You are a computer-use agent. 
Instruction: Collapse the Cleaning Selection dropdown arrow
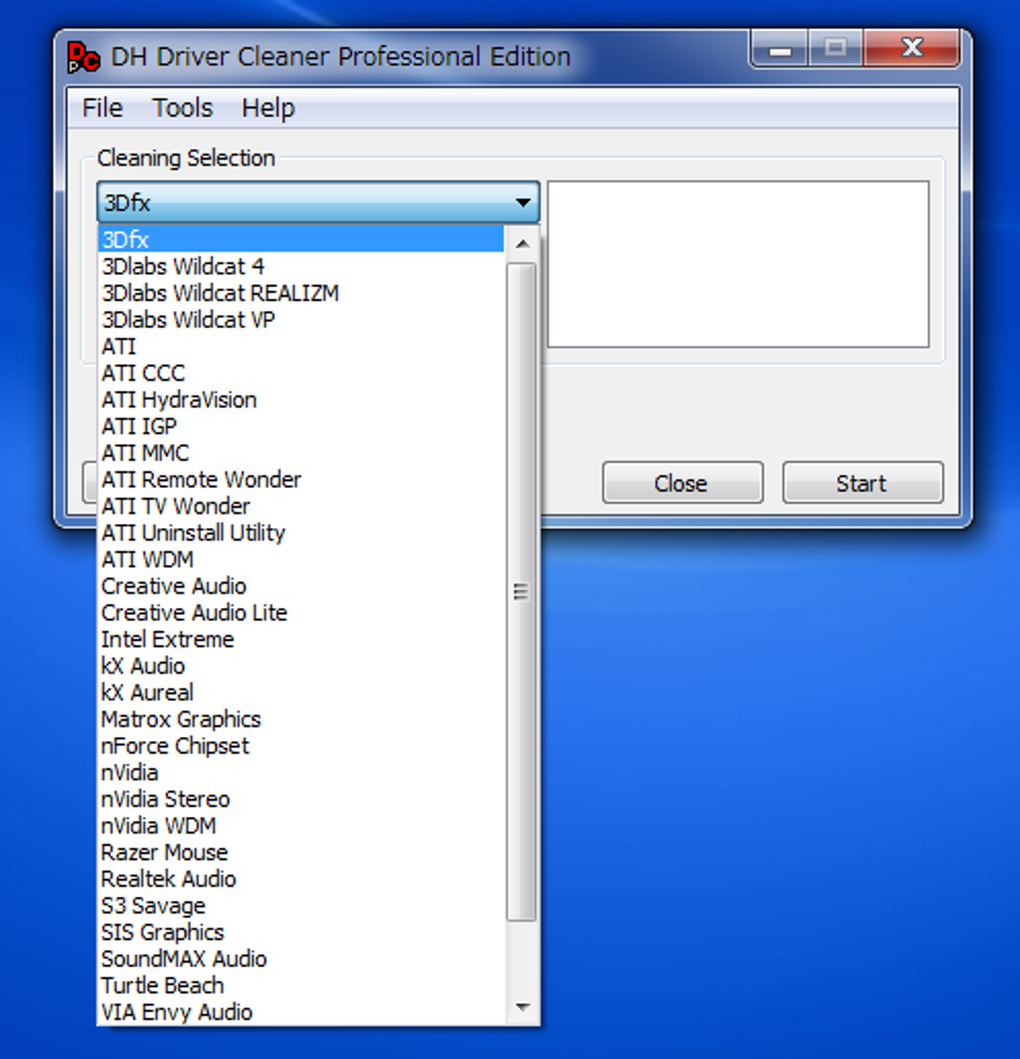click(522, 202)
